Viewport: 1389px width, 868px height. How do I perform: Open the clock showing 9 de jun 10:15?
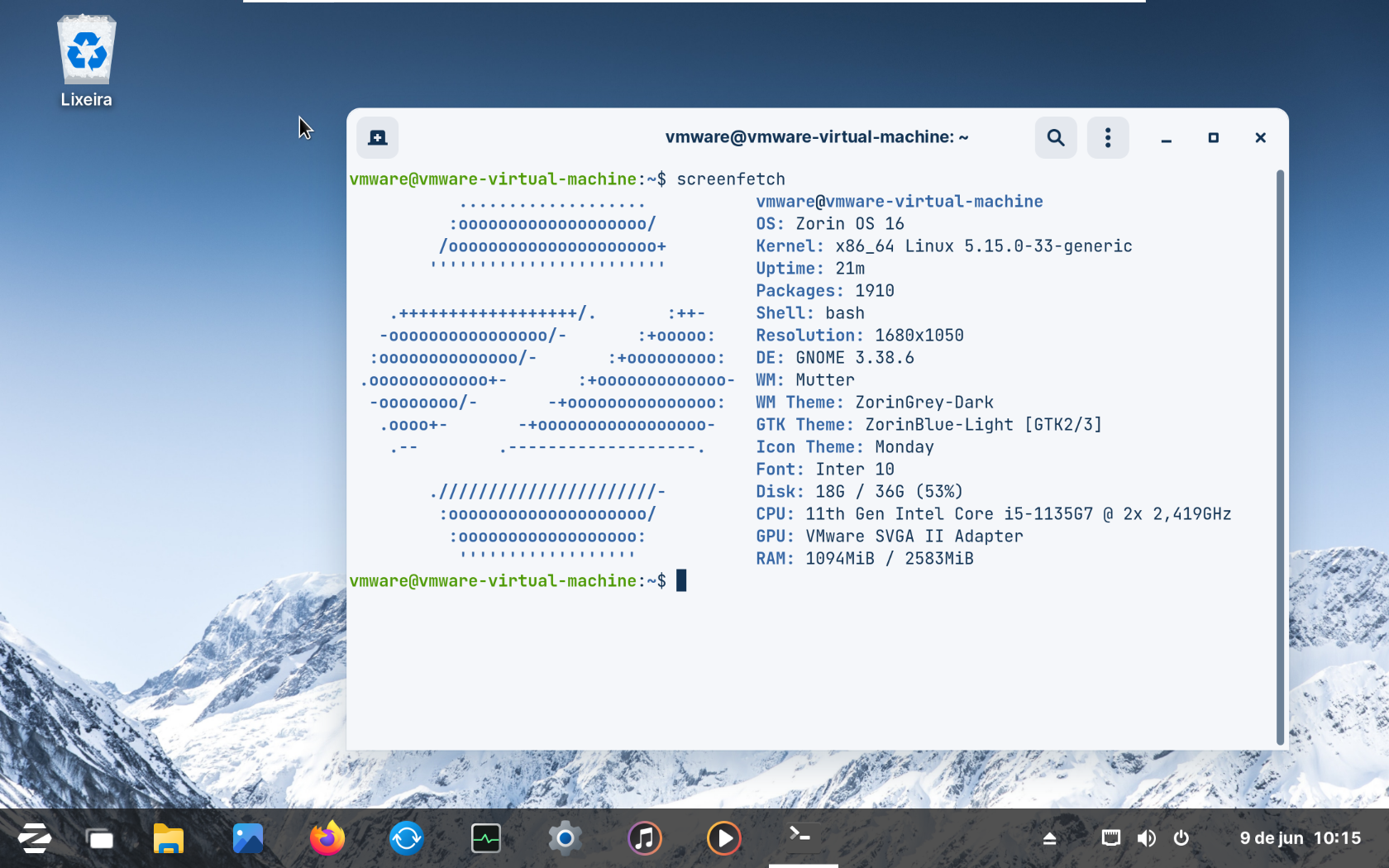coord(1301,838)
